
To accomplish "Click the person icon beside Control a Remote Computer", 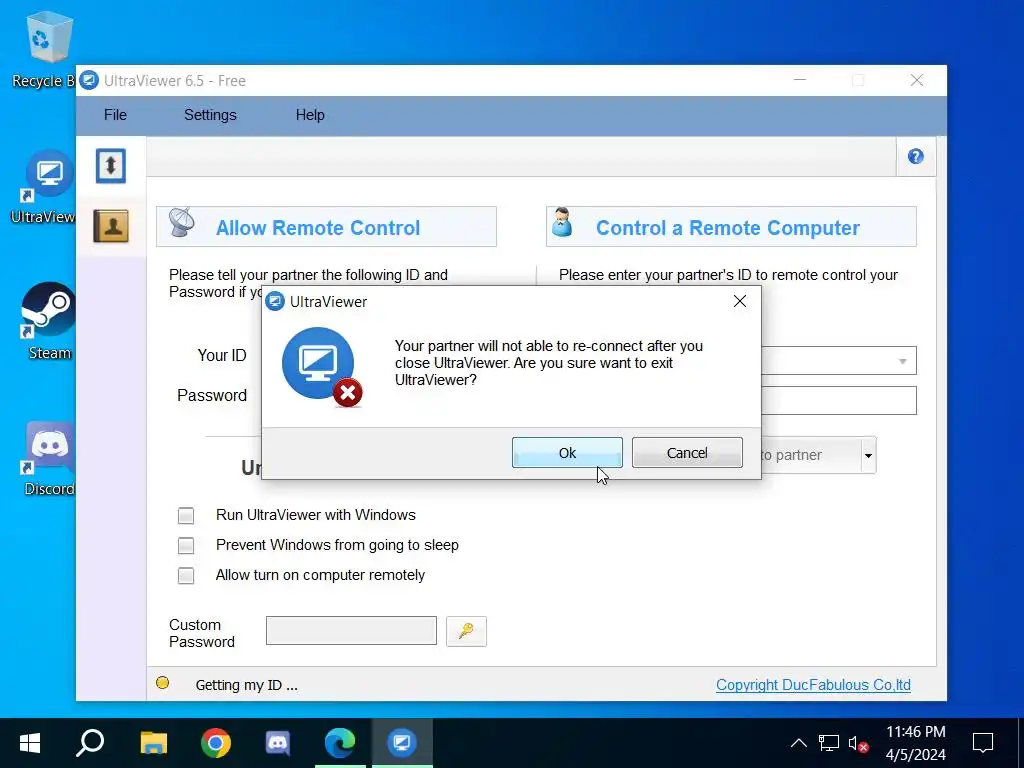I will click(x=562, y=223).
